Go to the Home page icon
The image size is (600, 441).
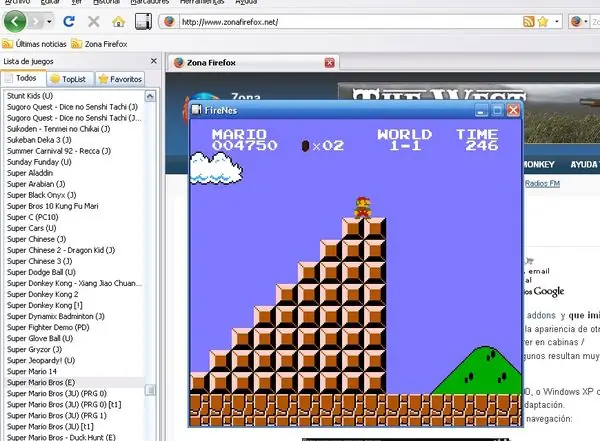click(119, 22)
